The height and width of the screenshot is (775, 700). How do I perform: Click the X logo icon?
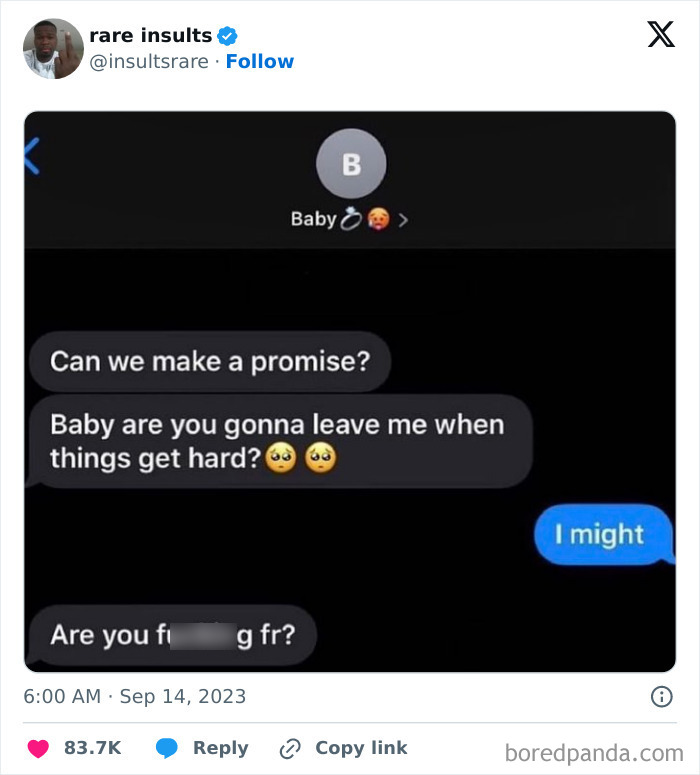tap(661, 35)
